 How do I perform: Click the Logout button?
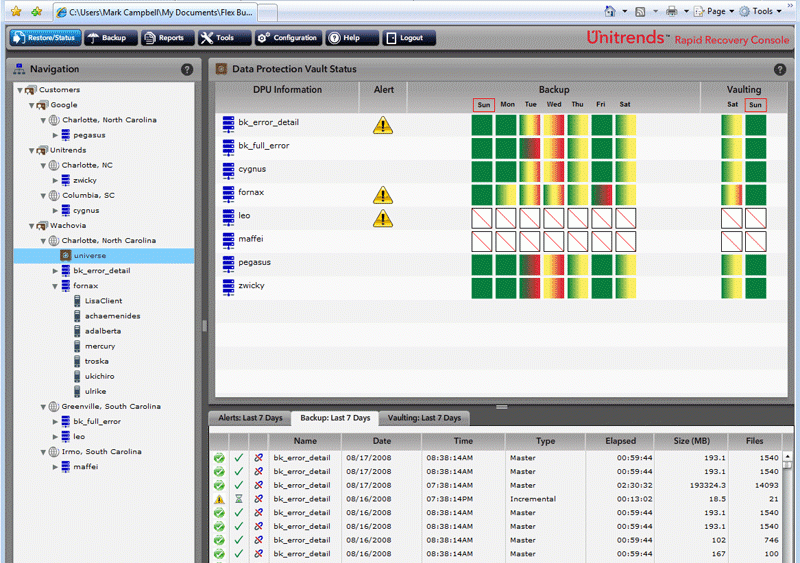coord(409,38)
